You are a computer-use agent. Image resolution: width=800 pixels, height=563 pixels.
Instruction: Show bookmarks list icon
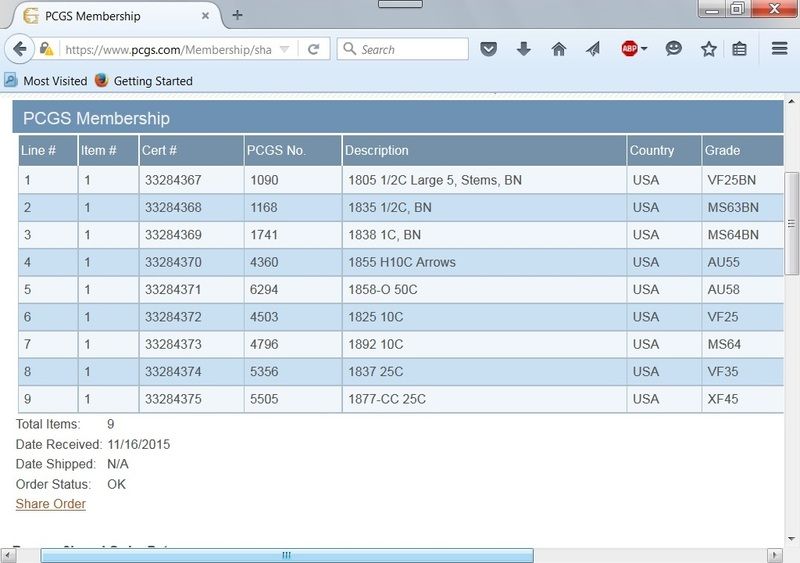(739, 49)
